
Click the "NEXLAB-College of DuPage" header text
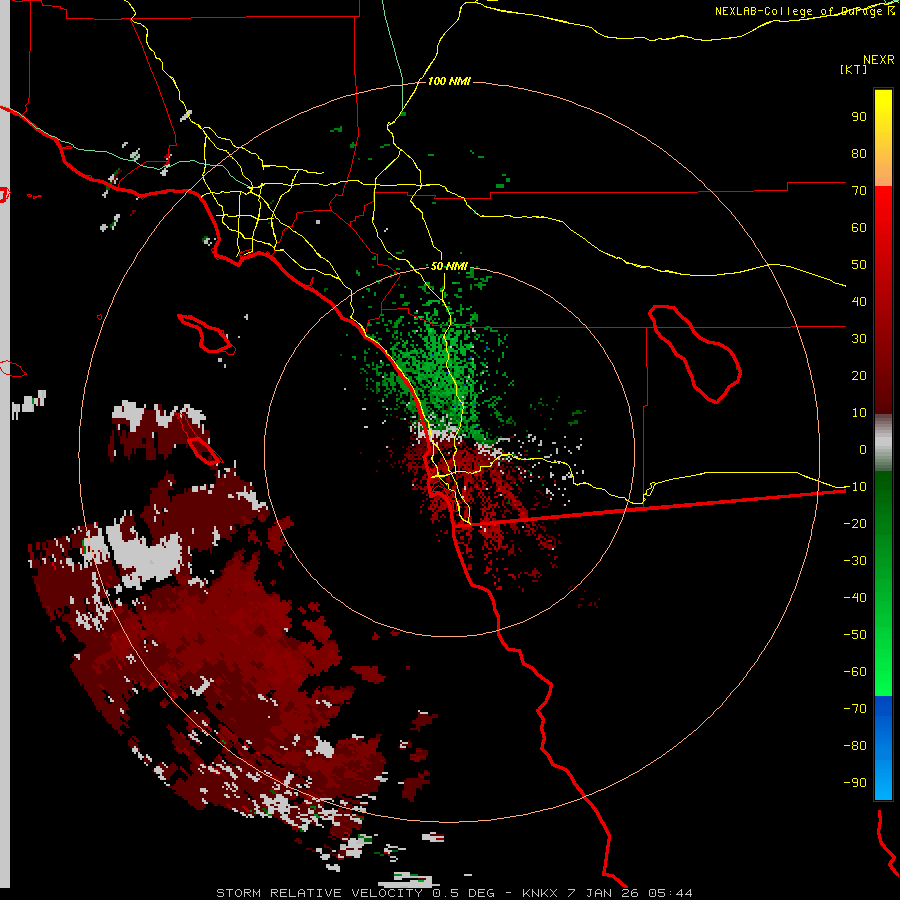pyautogui.click(x=800, y=11)
